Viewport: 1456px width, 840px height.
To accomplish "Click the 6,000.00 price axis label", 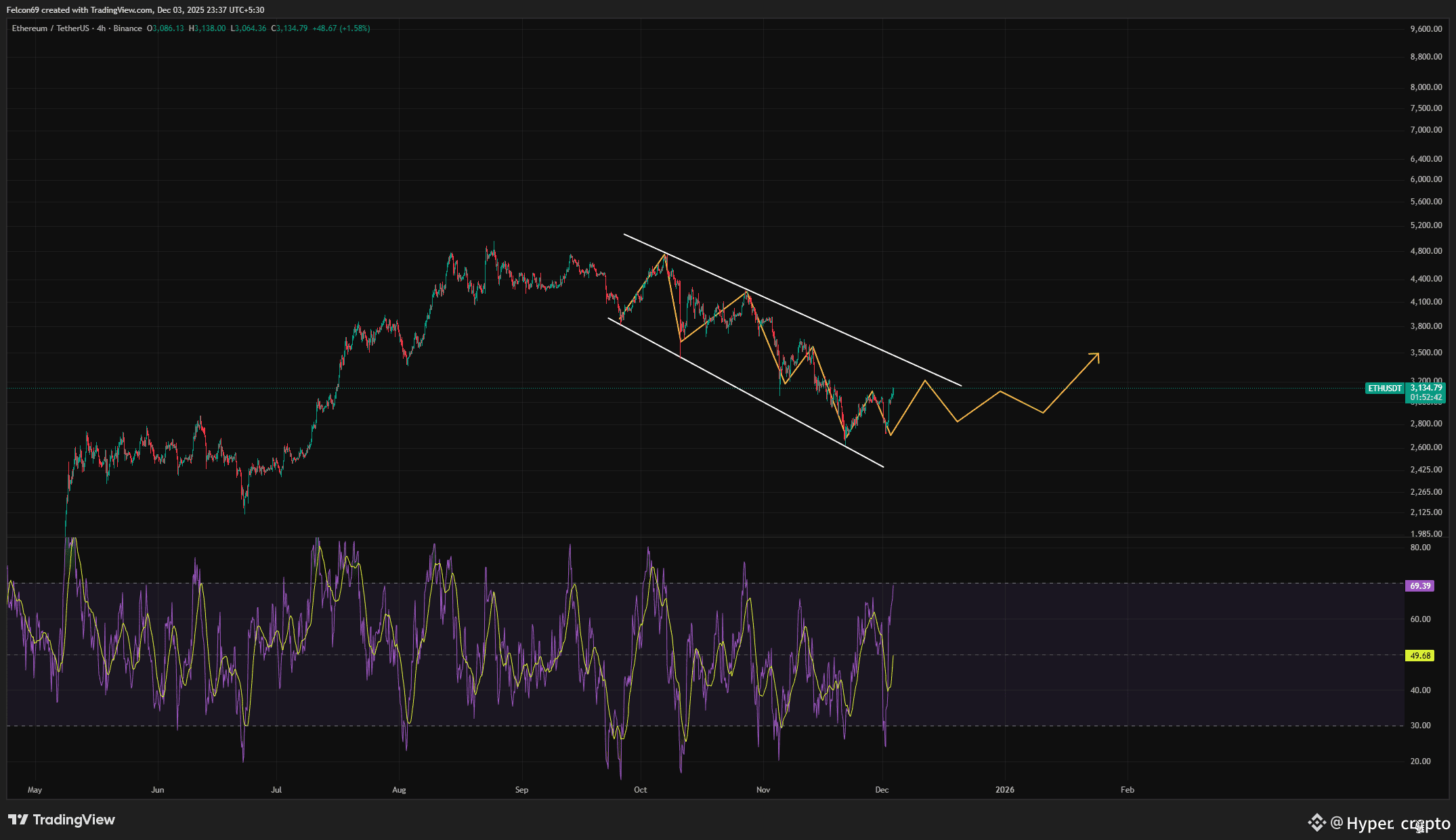I will pyautogui.click(x=1426, y=179).
